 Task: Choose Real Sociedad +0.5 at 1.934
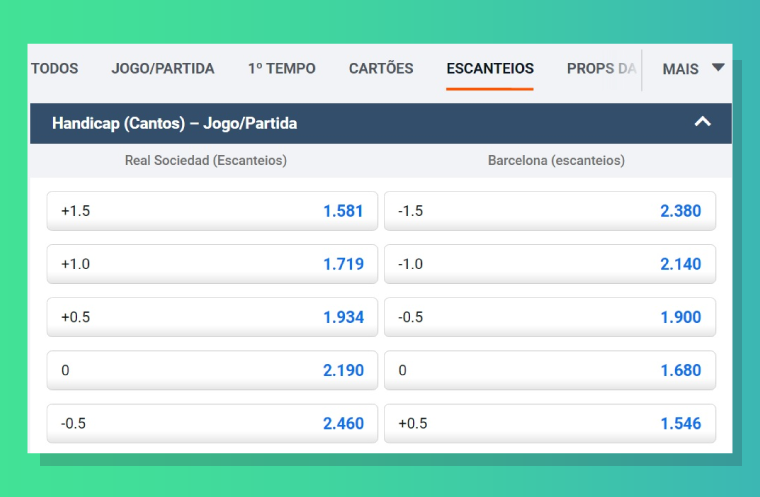click(212, 317)
